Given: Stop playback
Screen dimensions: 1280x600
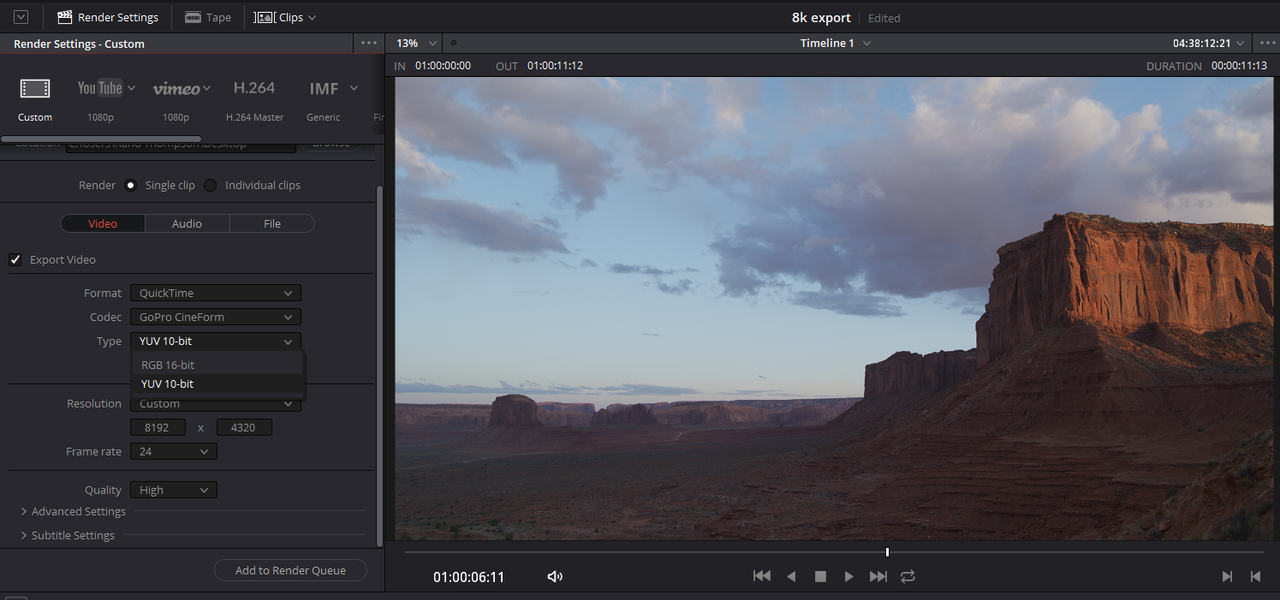Looking at the screenshot, I should tap(820, 577).
